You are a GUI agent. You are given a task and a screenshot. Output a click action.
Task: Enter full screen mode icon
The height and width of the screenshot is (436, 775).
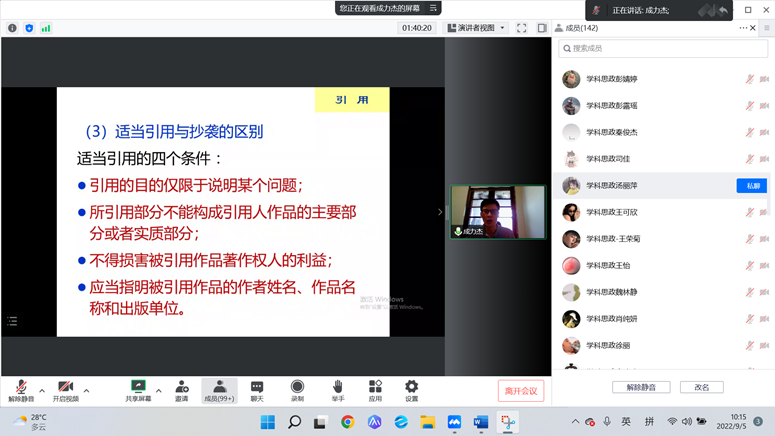[x=522, y=28]
